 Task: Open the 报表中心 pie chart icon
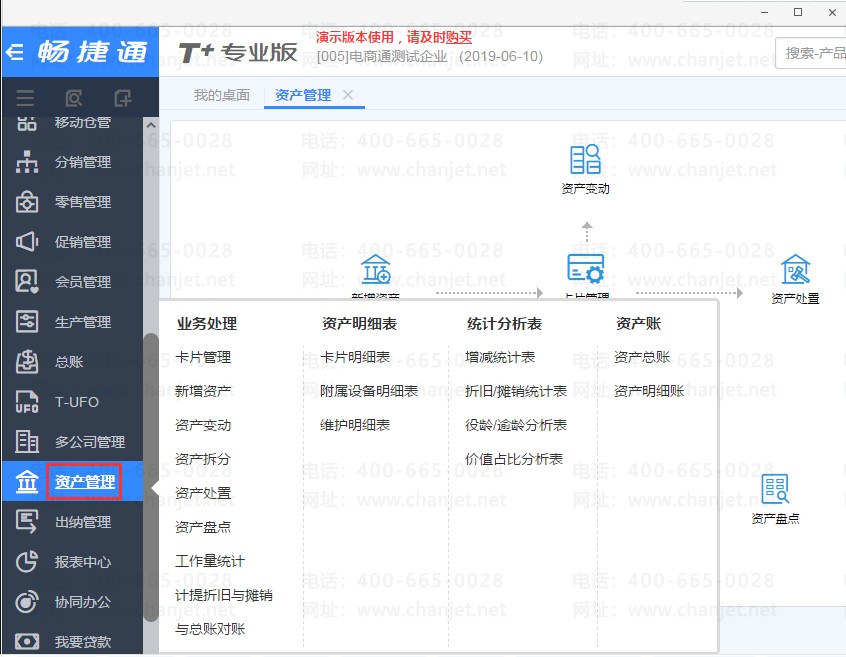coord(26,562)
